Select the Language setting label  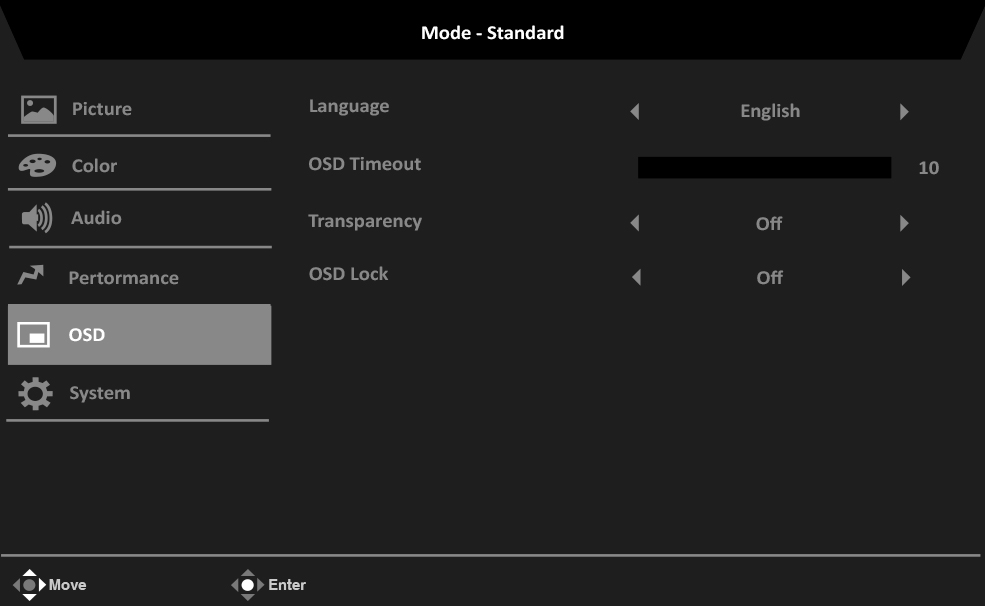tap(349, 106)
